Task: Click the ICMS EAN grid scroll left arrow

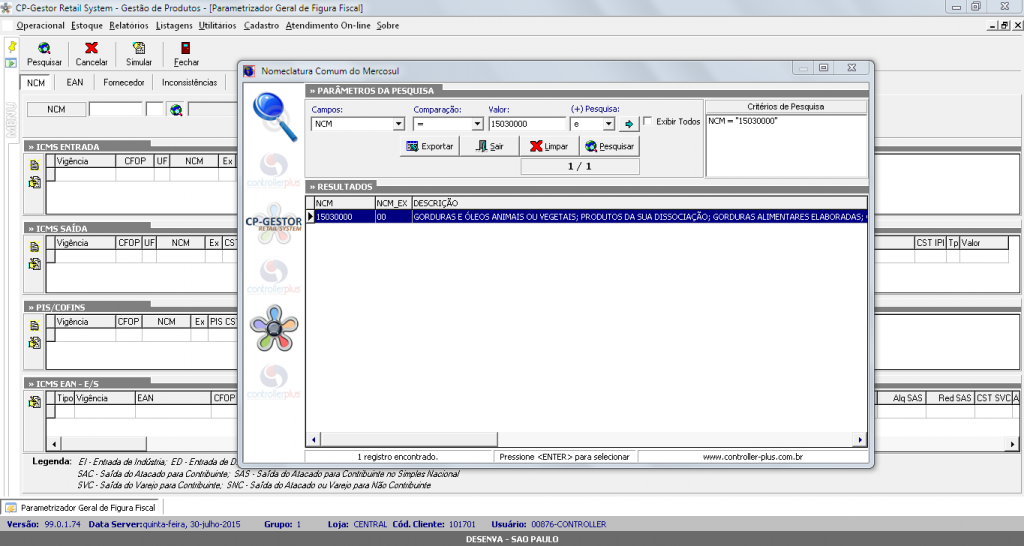Action: coord(54,443)
